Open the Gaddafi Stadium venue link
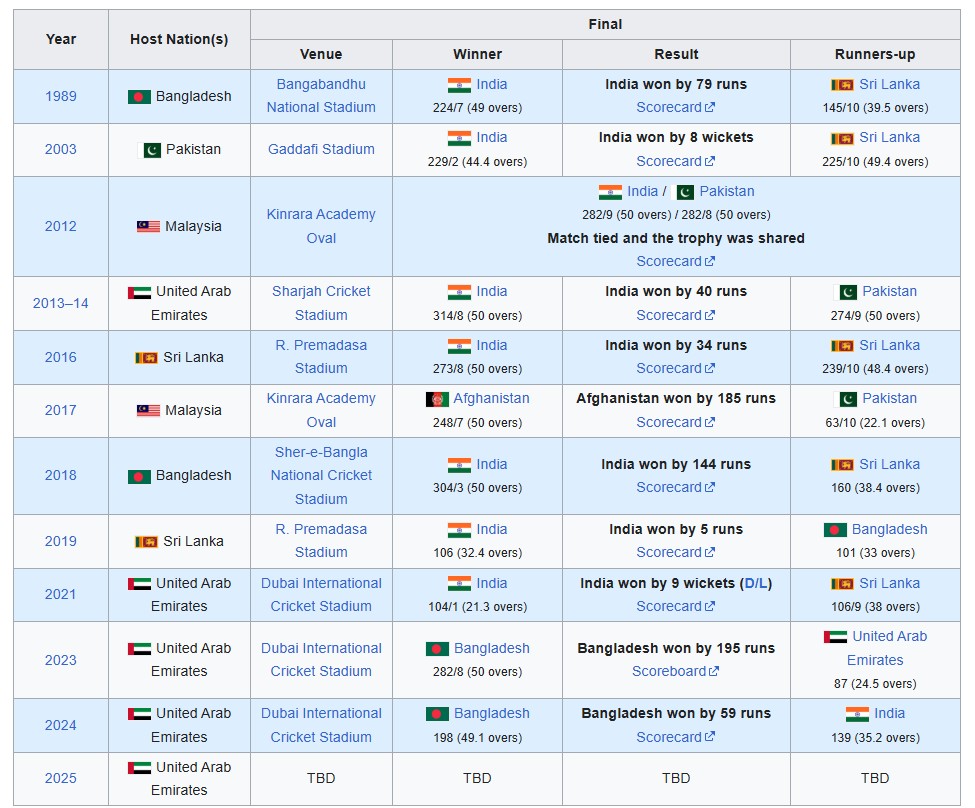975x808 pixels. coord(321,149)
